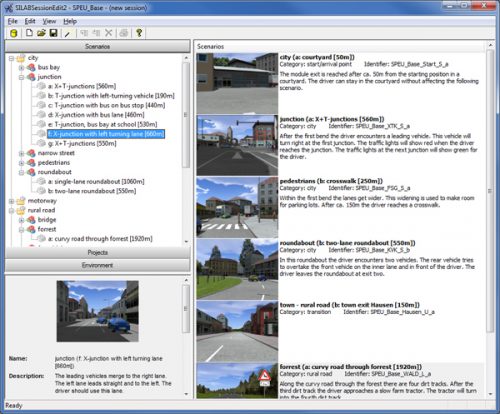Click 'roundabout (b: two-lane roundabout [550m])' heading
This screenshot has width=500, height=414.
347,243
